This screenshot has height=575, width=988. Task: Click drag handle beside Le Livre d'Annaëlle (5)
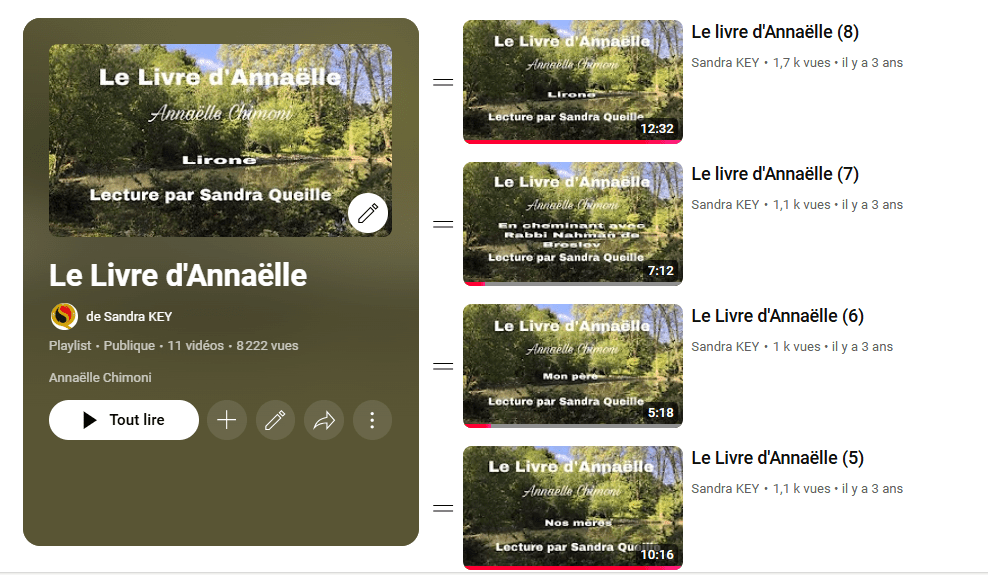point(443,508)
